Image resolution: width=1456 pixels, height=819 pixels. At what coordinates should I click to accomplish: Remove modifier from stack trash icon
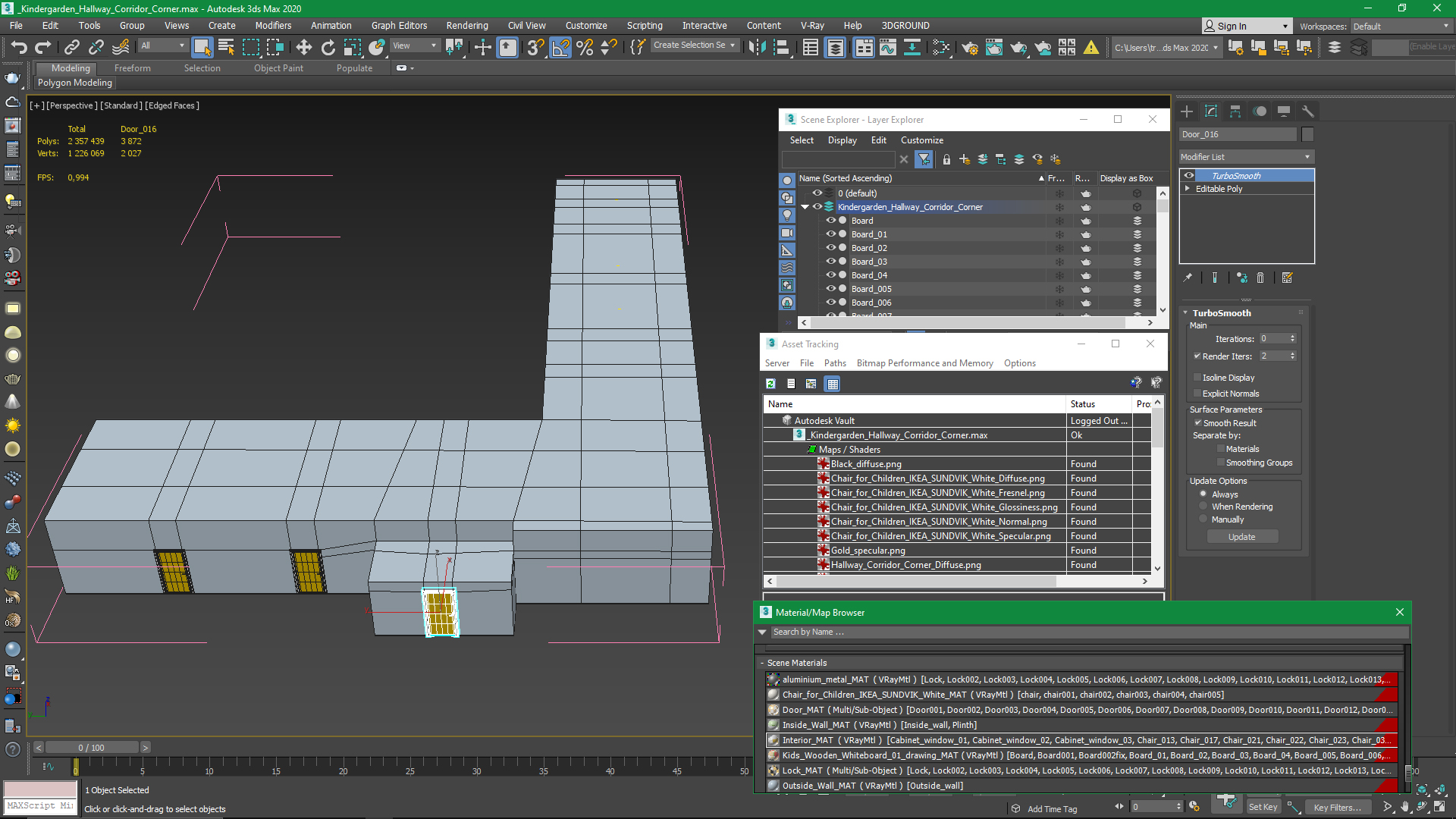point(1260,278)
